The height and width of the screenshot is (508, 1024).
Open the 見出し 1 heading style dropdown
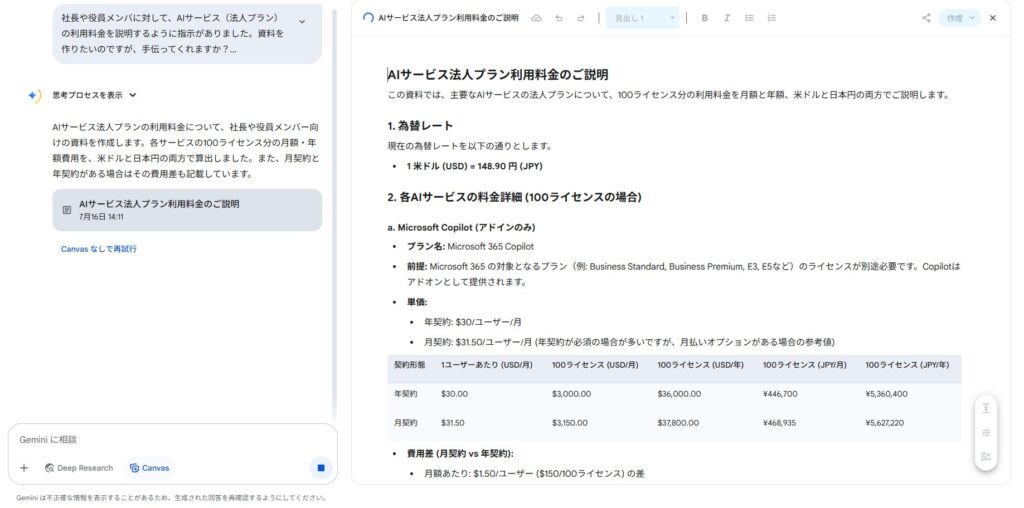pyautogui.click(x=643, y=18)
